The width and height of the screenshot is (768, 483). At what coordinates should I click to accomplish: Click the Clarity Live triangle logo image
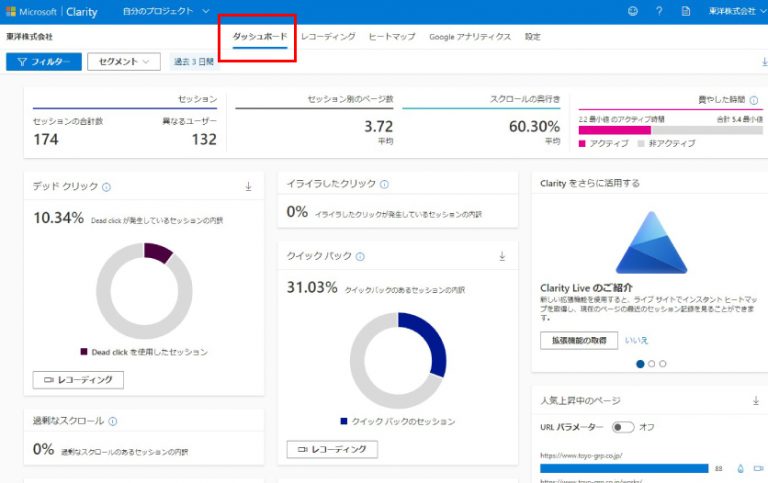pos(651,242)
